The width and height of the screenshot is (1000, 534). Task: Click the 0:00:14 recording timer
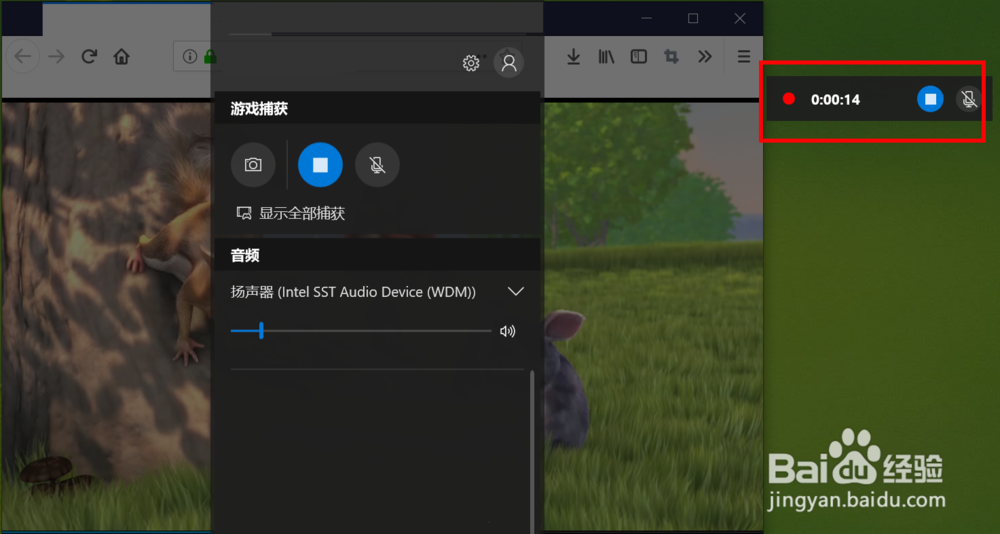[x=835, y=100]
